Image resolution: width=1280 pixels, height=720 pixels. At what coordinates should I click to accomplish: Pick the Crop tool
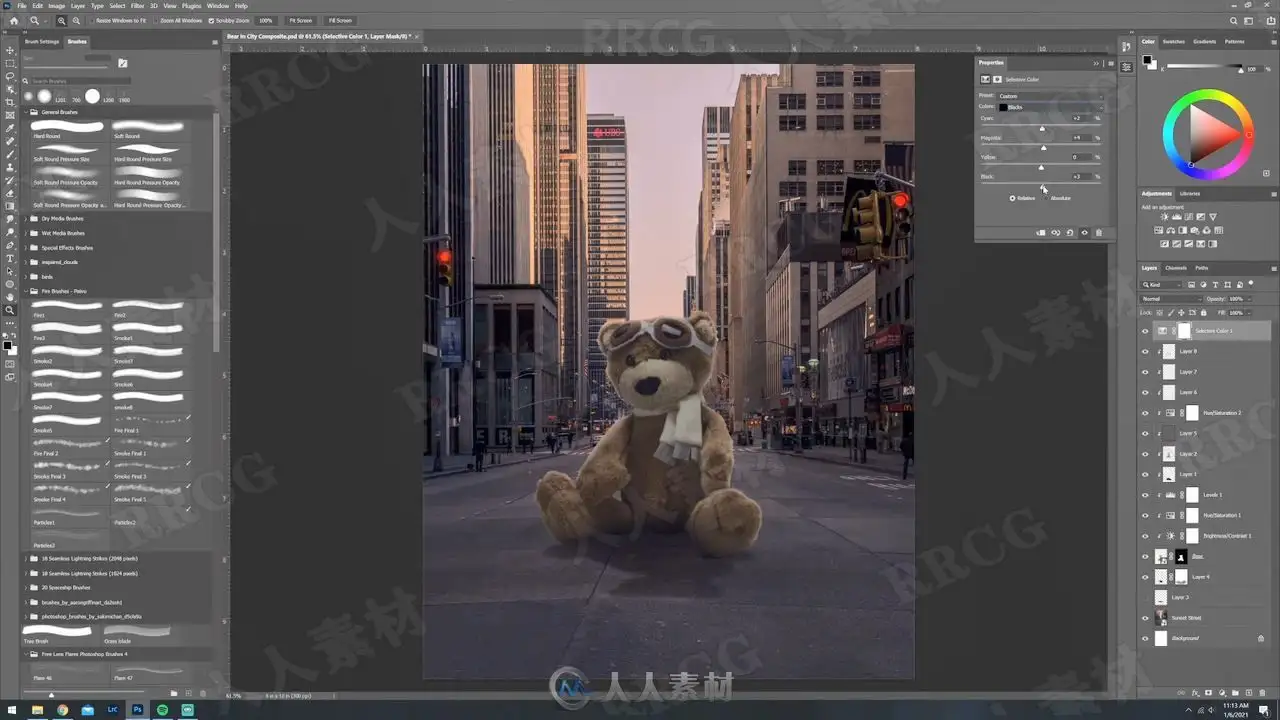[10, 102]
